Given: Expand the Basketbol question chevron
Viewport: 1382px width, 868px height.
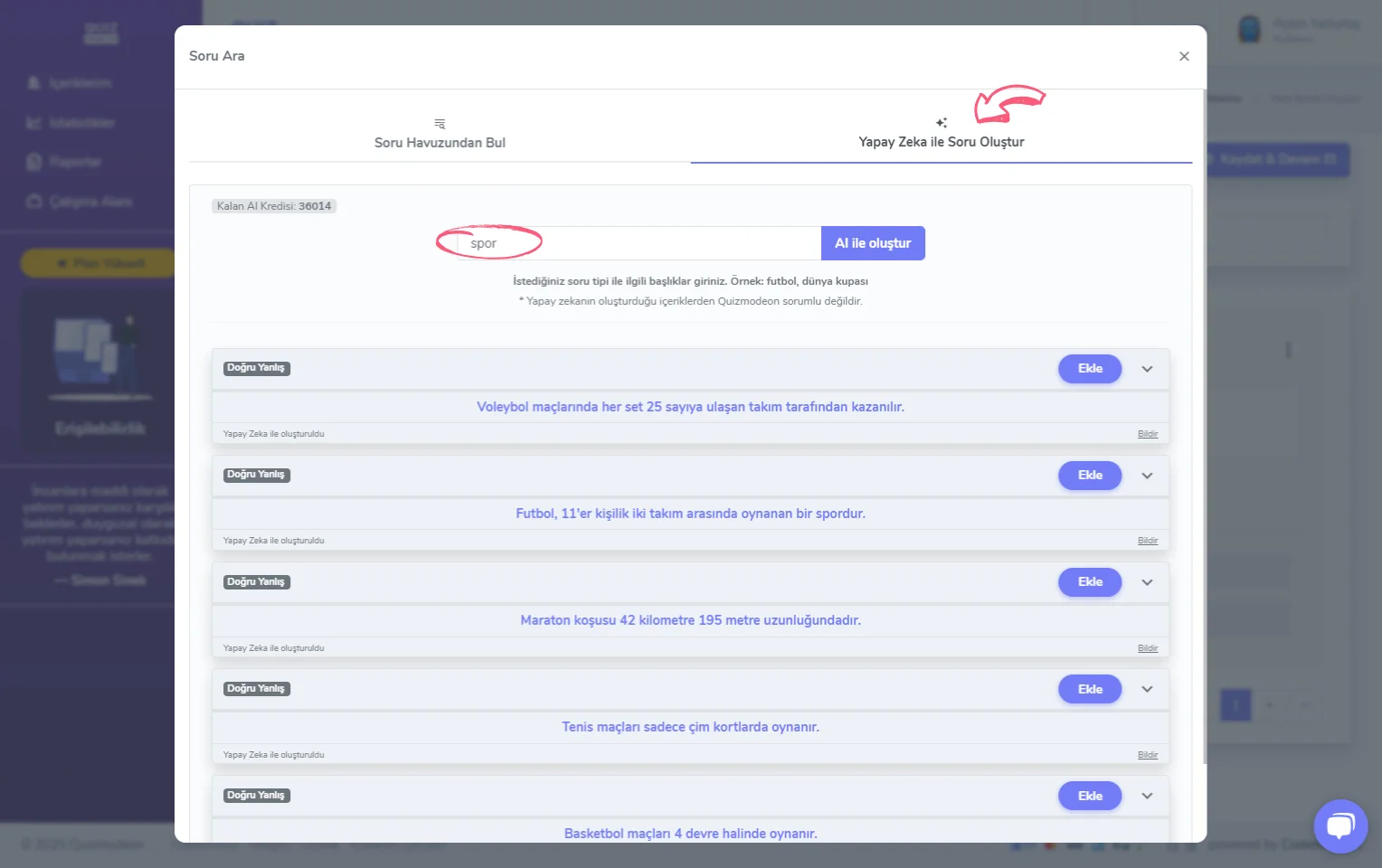Looking at the screenshot, I should [x=1147, y=796].
